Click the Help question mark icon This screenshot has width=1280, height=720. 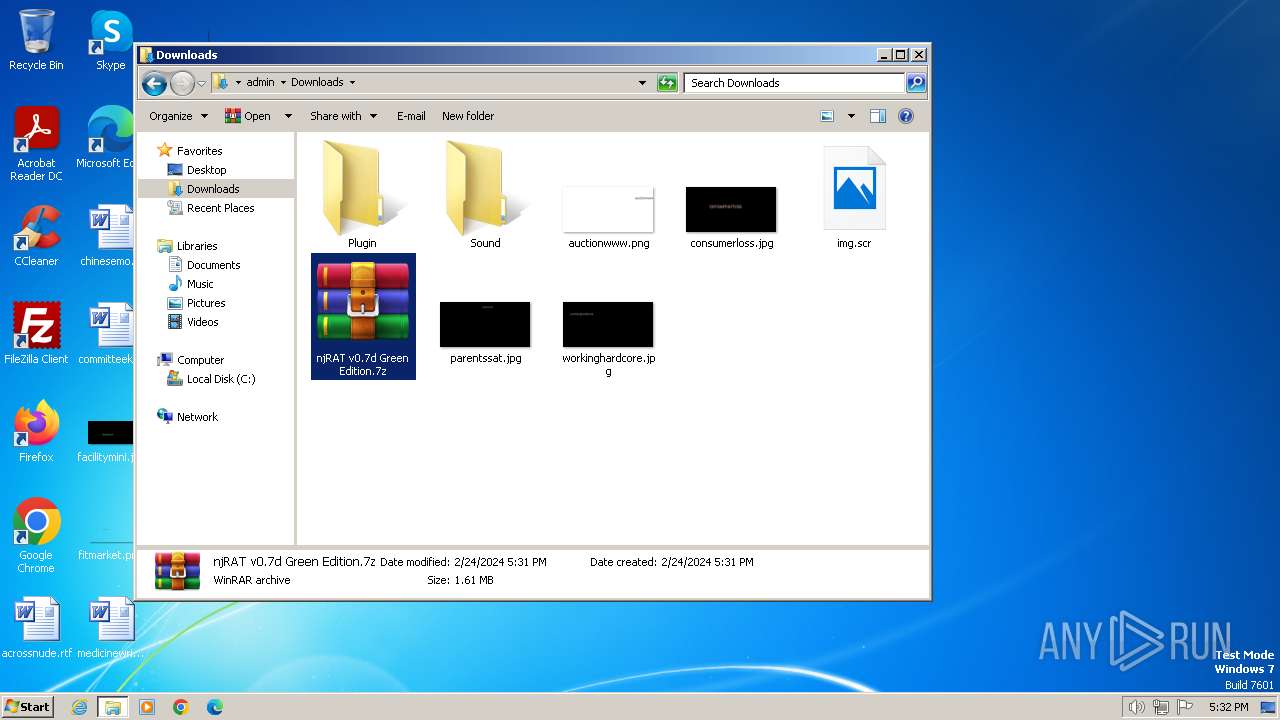(x=906, y=116)
